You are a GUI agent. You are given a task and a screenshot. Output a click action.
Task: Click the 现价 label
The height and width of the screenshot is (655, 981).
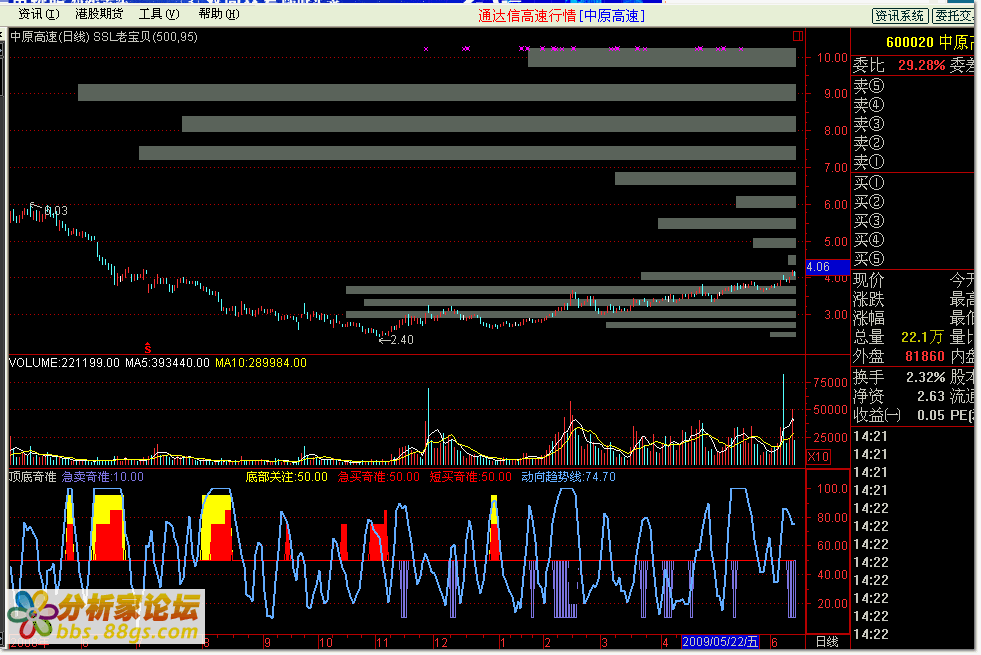click(x=868, y=280)
